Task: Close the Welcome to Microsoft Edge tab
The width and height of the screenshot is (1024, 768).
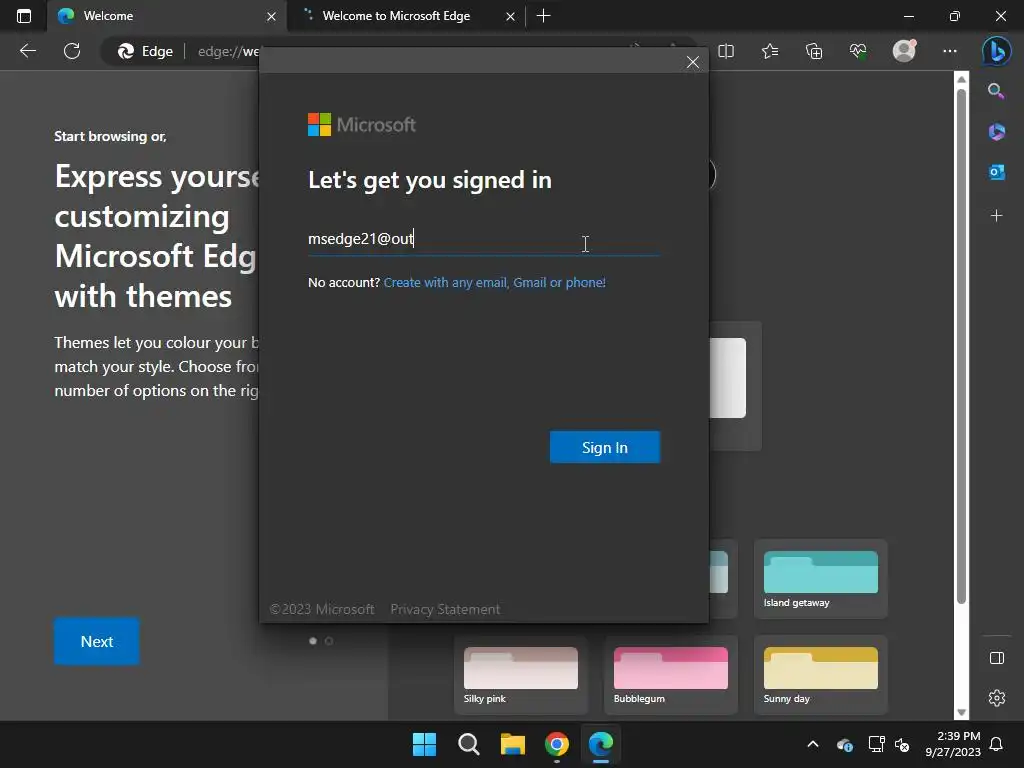Action: click(510, 16)
